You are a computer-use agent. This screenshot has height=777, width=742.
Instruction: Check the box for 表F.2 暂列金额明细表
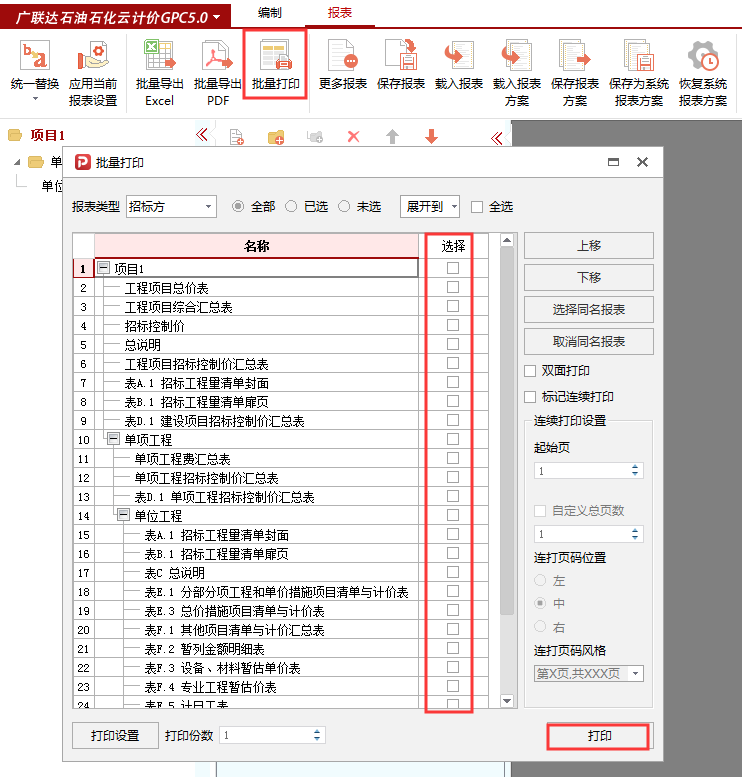(x=453, y=648)
